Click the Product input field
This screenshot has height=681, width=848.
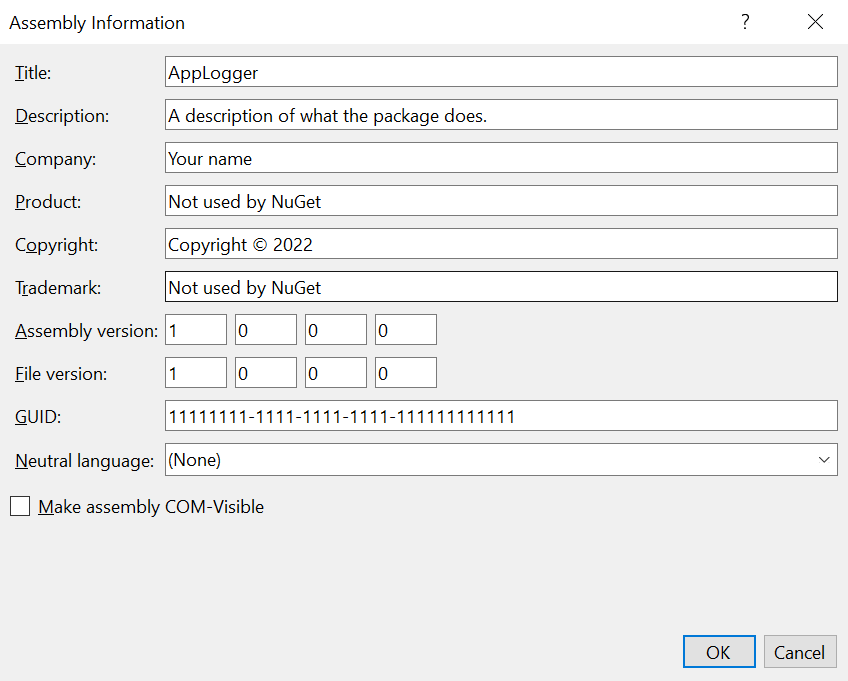tap(500, 200)
